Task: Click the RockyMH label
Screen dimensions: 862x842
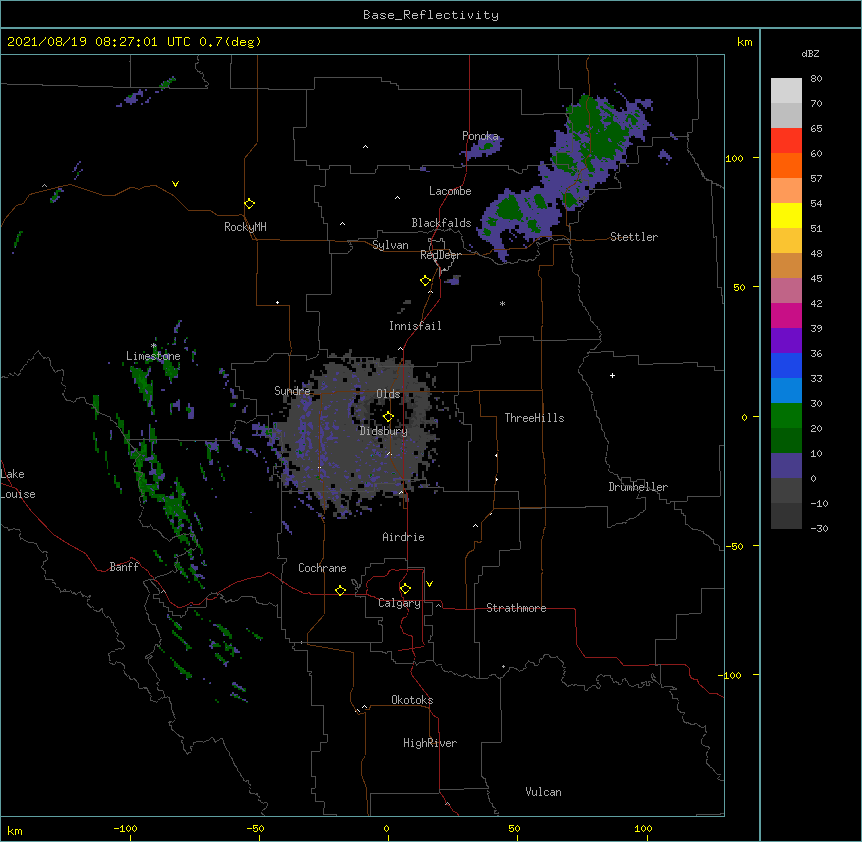Action: [x=245, y=227]
